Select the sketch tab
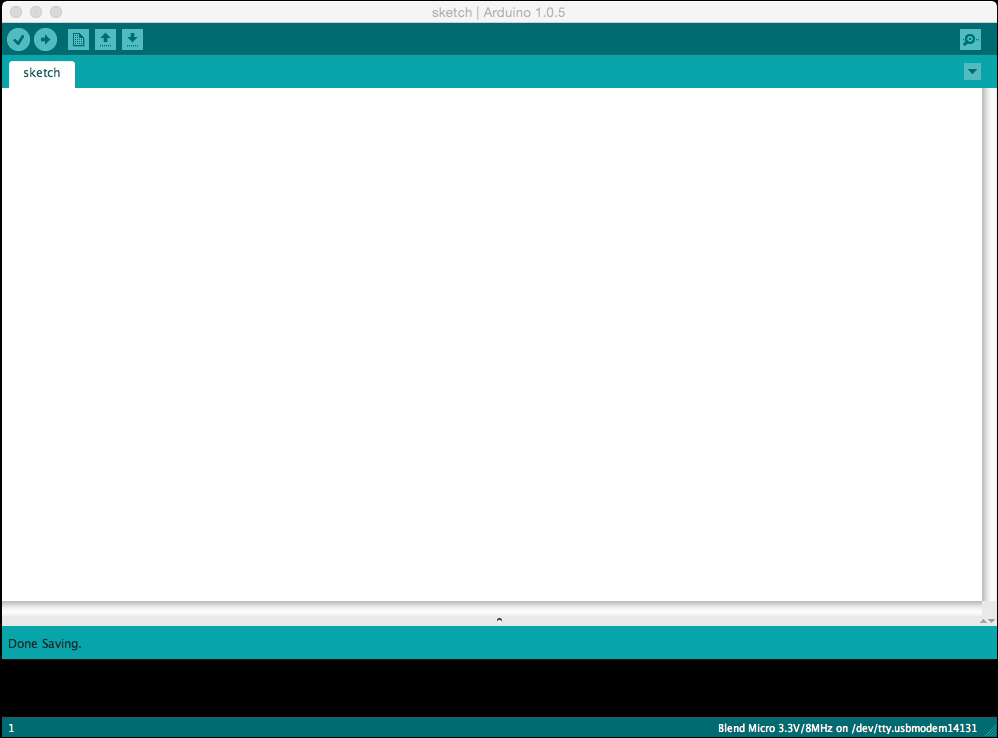 pos(42,74)
